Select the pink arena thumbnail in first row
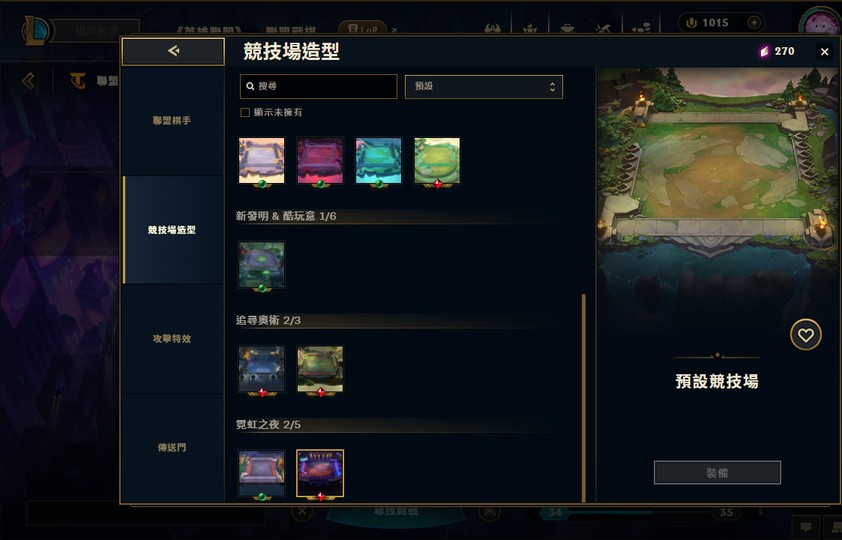 320,160
